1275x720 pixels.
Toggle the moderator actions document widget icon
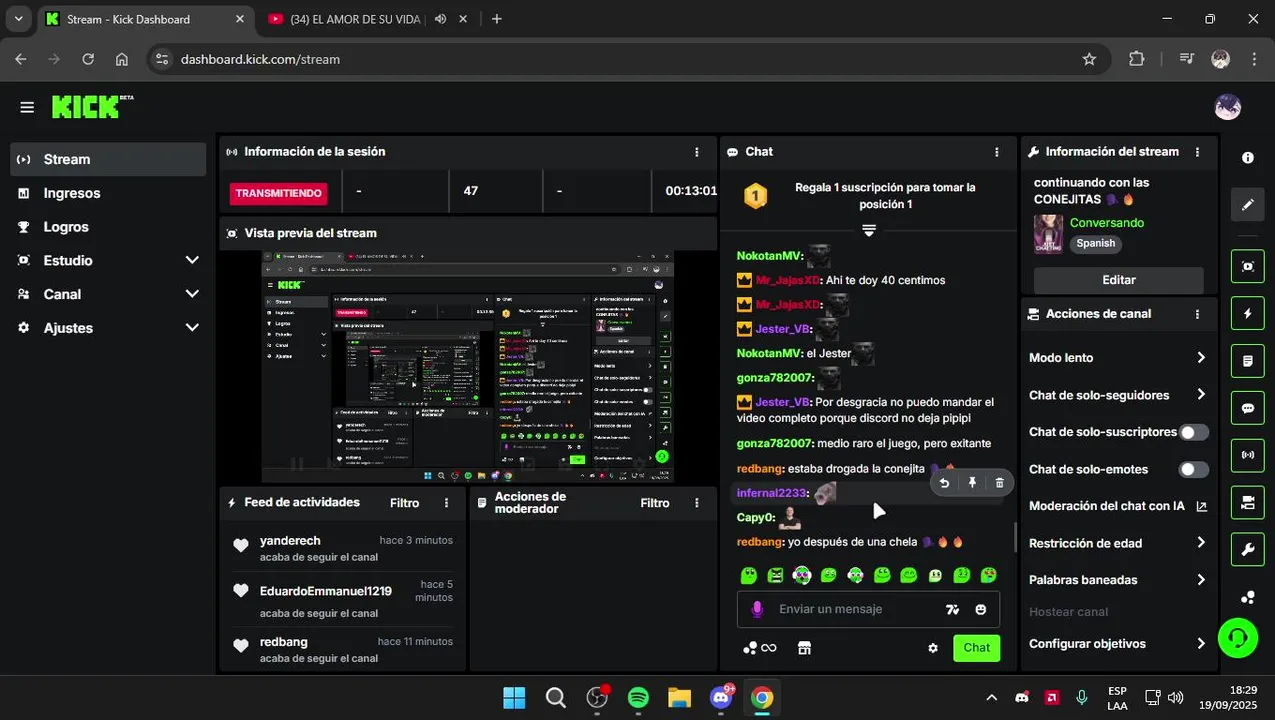1248,360
